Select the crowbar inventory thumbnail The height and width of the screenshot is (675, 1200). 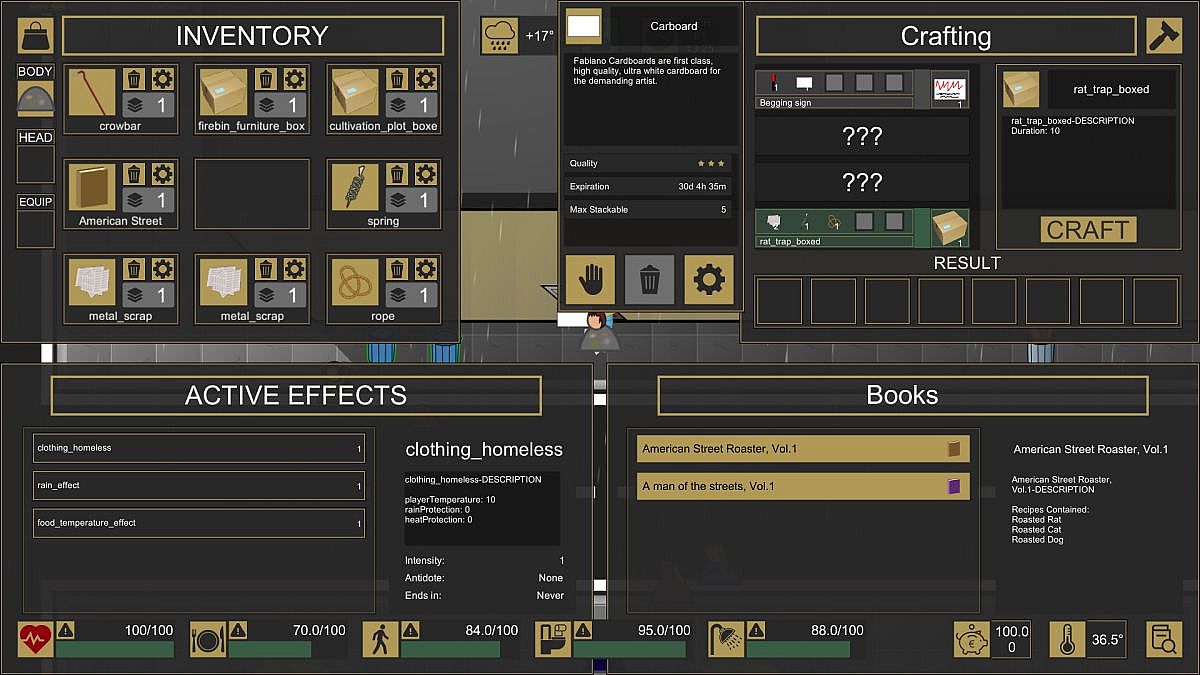[93, 92]
